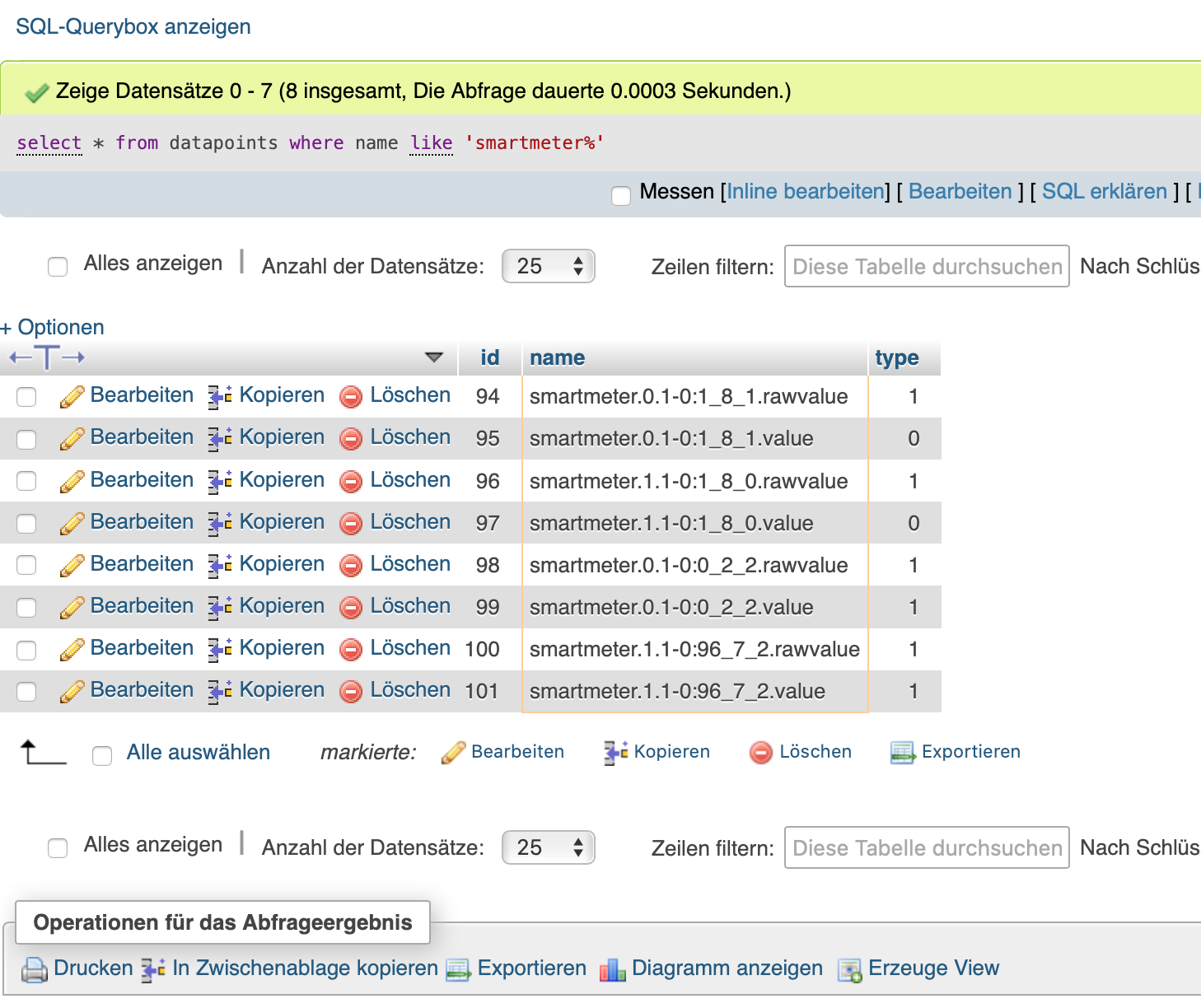Focus upper Zeilen filtern search field

click(x=927, y=266)
